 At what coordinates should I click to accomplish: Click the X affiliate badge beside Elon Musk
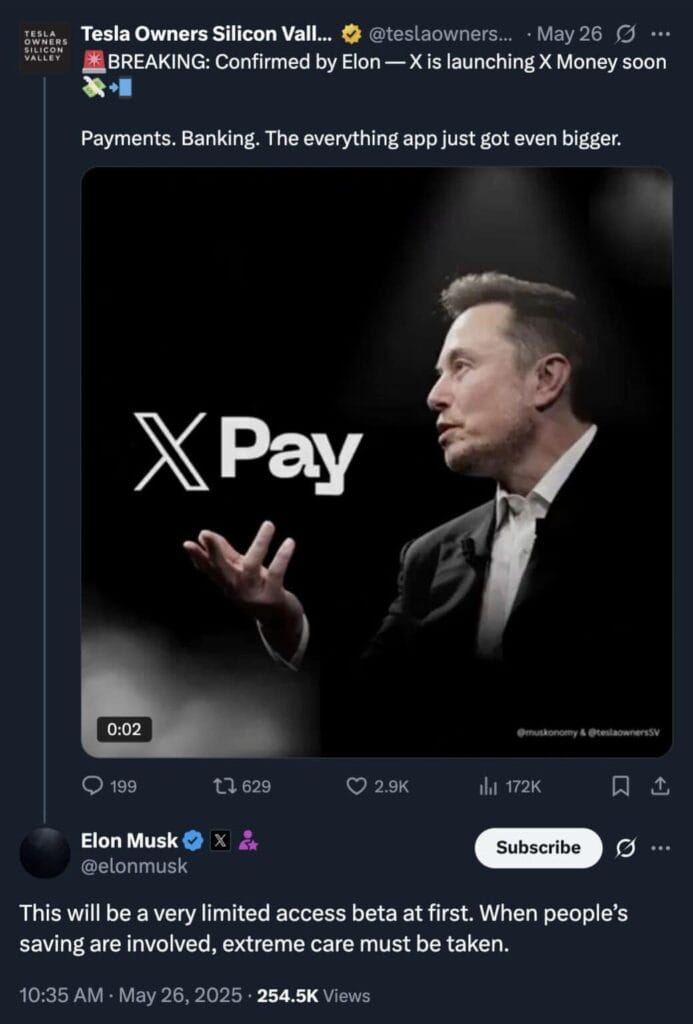pyautogui.click(x=221, y=841)
